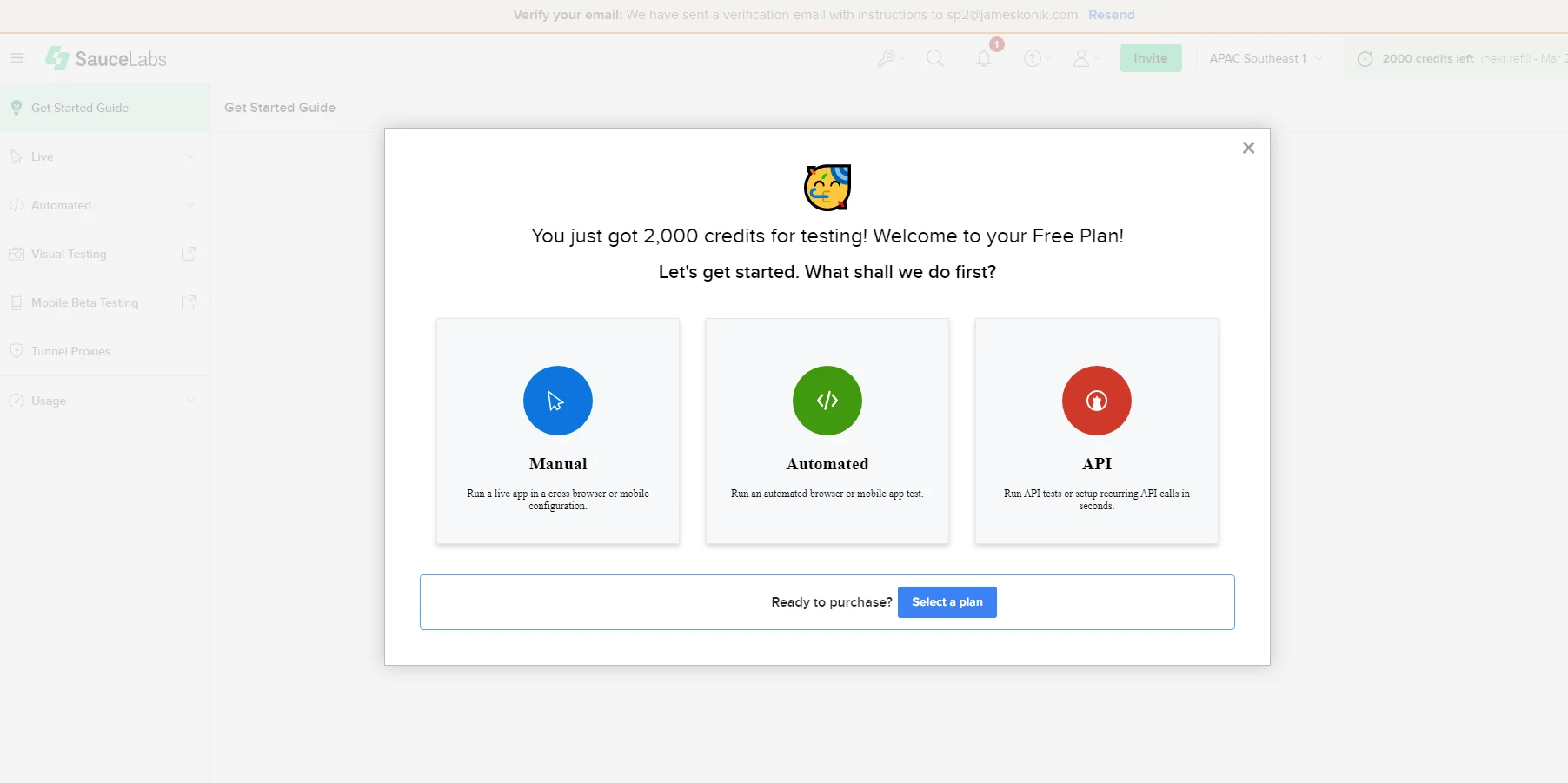Click the party face emoji
Screen dimensions: 1568x783
tap(827, 188)
